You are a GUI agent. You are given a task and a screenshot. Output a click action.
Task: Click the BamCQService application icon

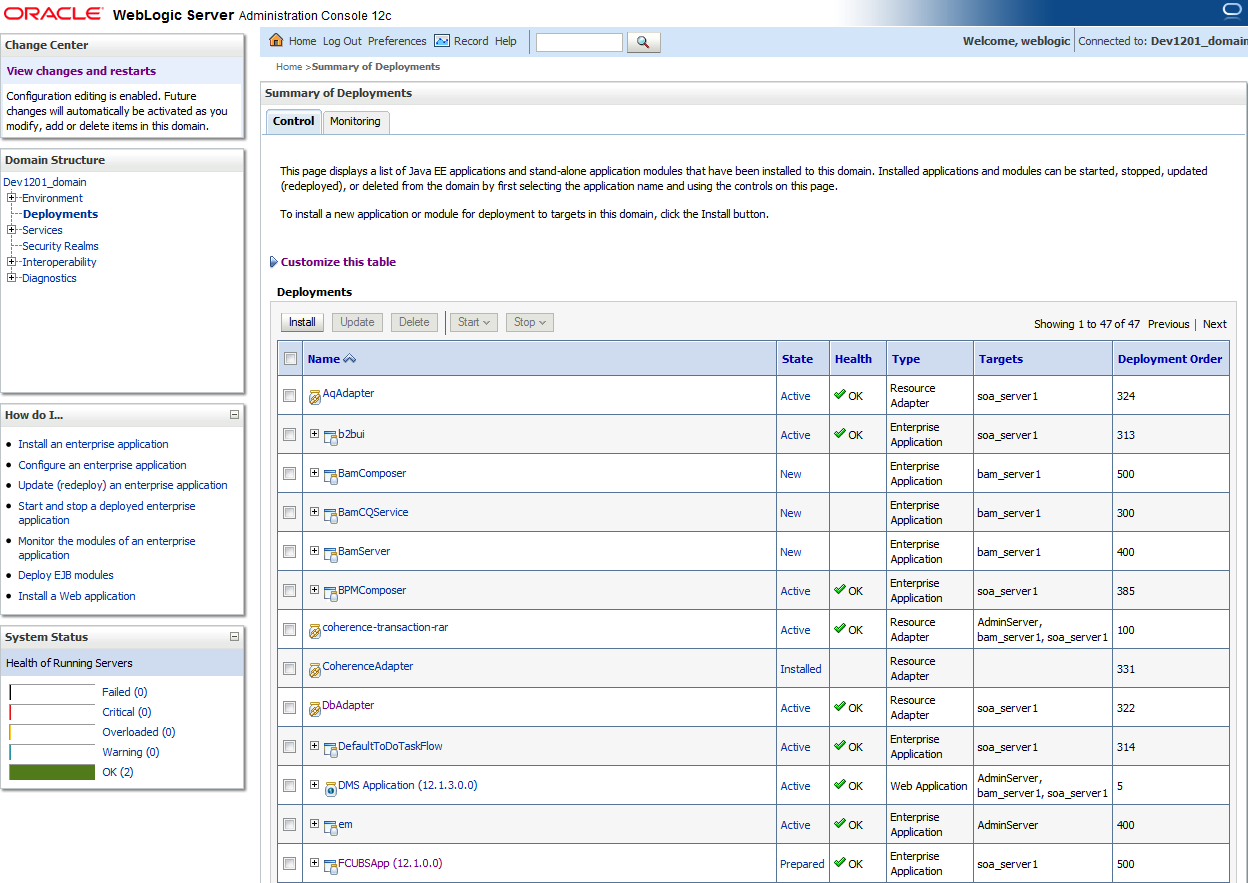(331, 514)
